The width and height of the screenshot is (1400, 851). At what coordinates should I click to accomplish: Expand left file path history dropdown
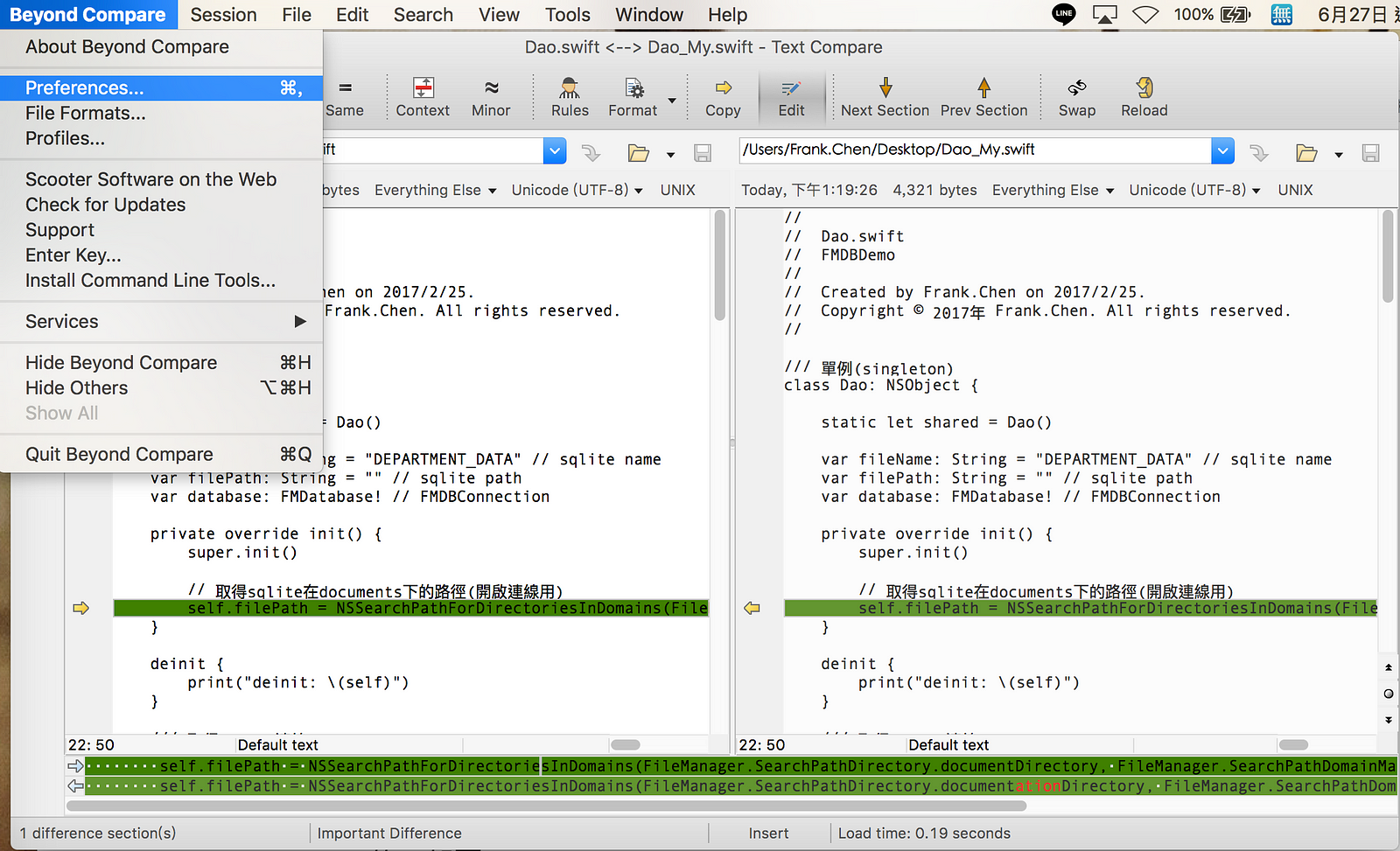[x=555, y=150]
